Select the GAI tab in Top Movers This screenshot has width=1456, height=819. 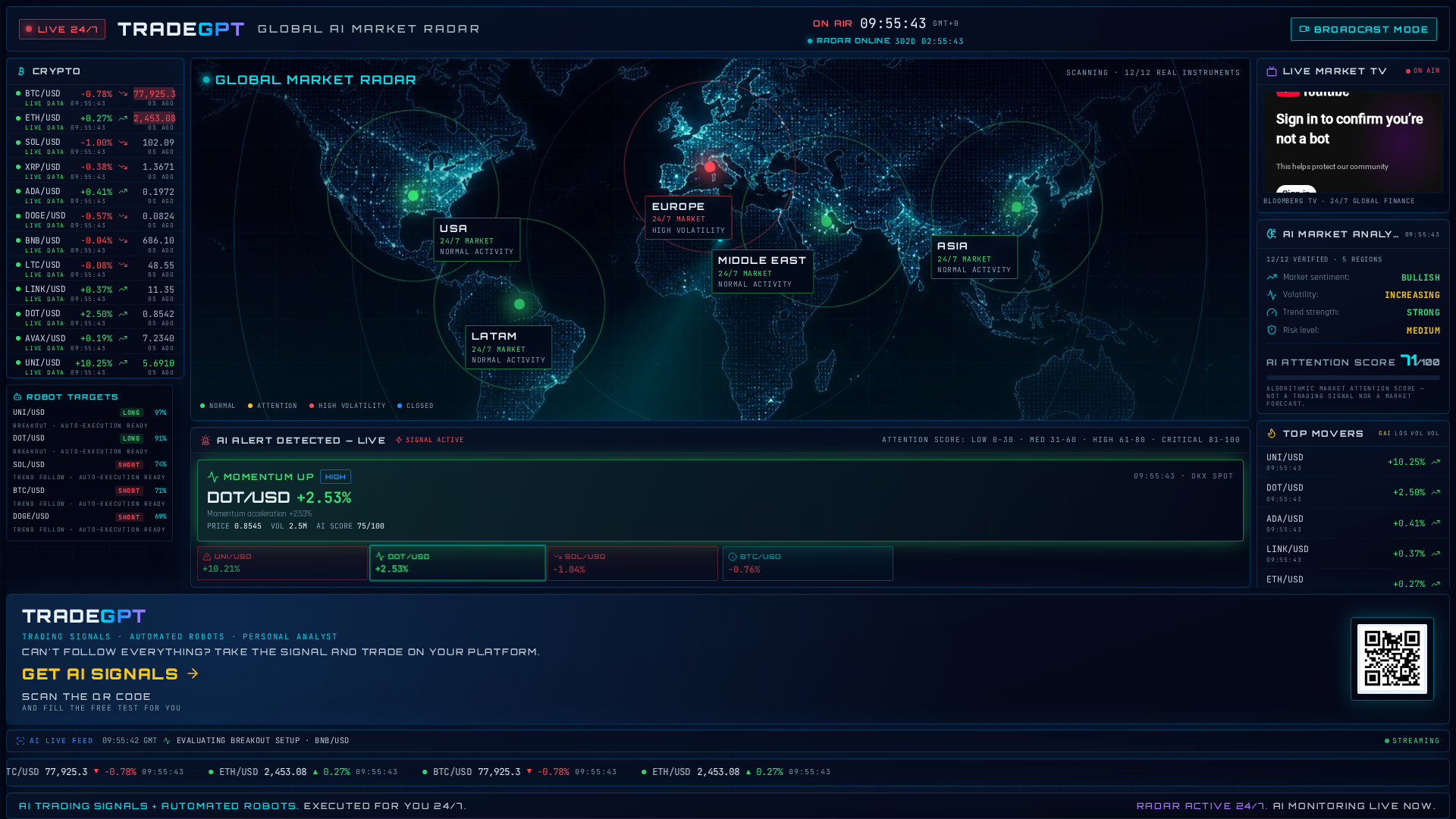[x=1385, y=434]
